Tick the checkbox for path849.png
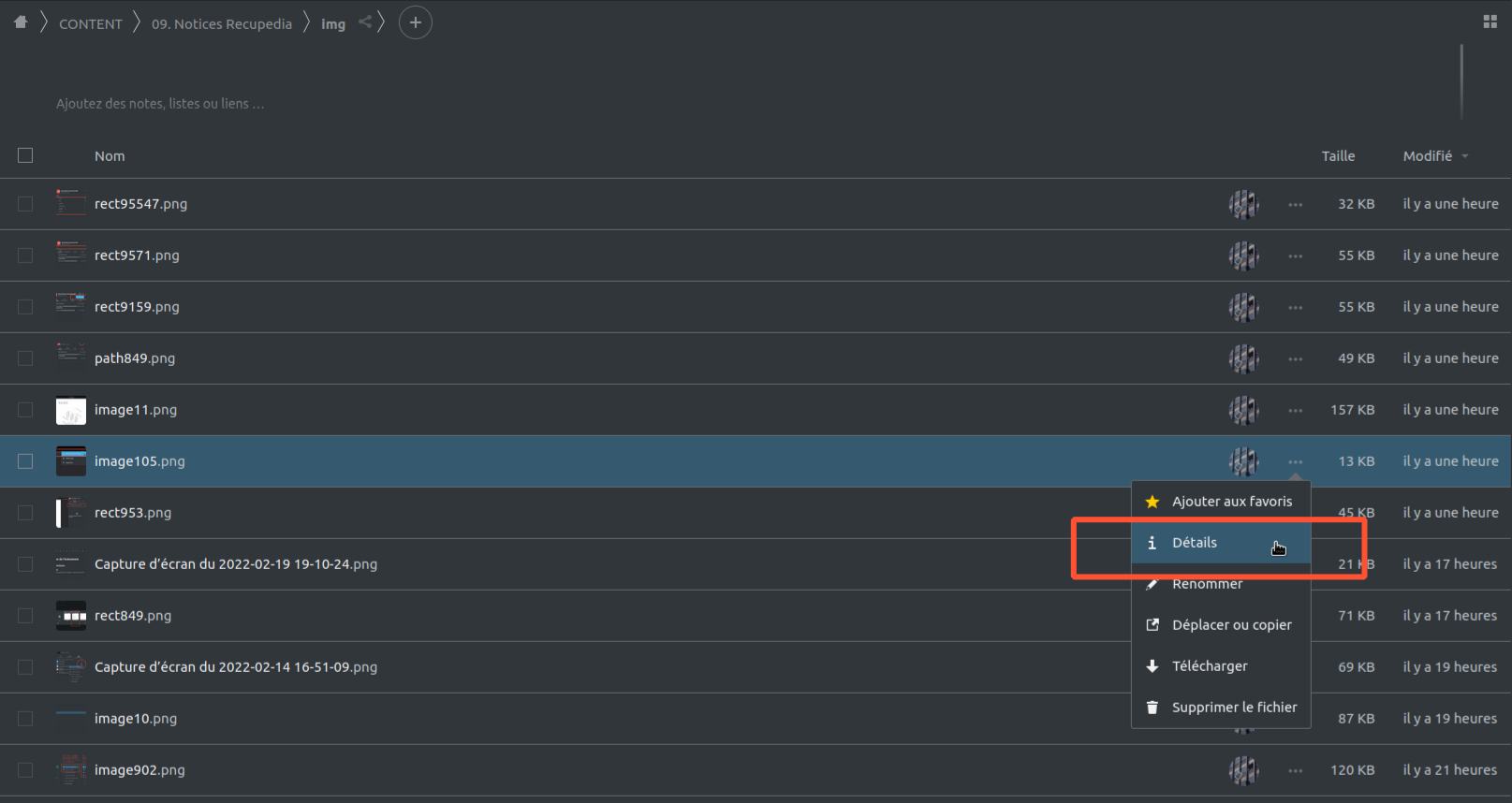Viewport: 1512px width, 803px height. coord(25,358)
